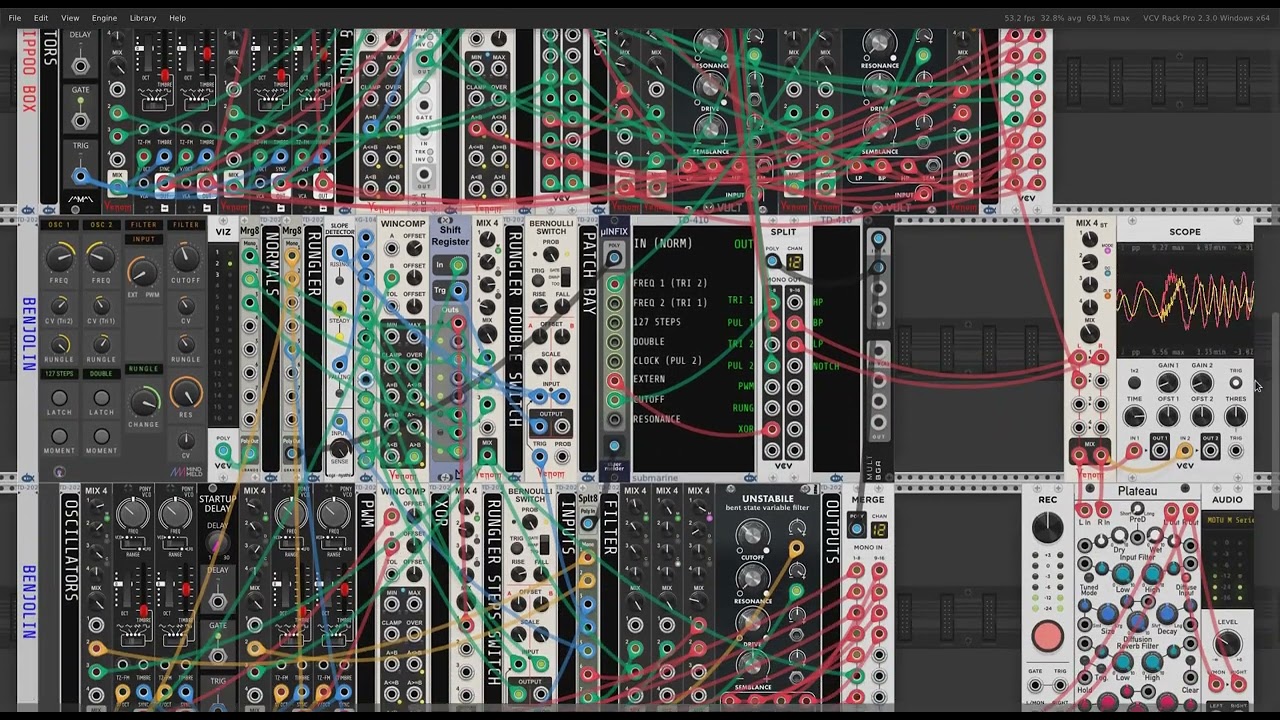
Task: Click SCOPE TIME knob
Action: click(x=1134, y=417)
